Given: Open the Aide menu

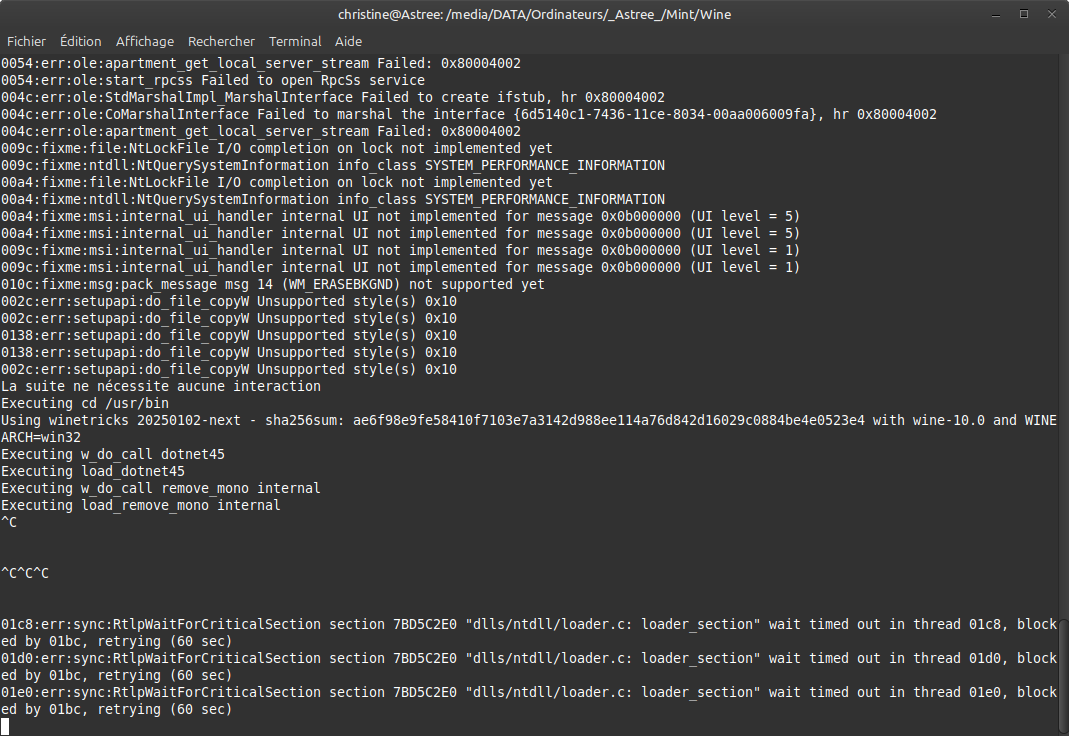Looking at the screenshot, I should pos(348,41).
